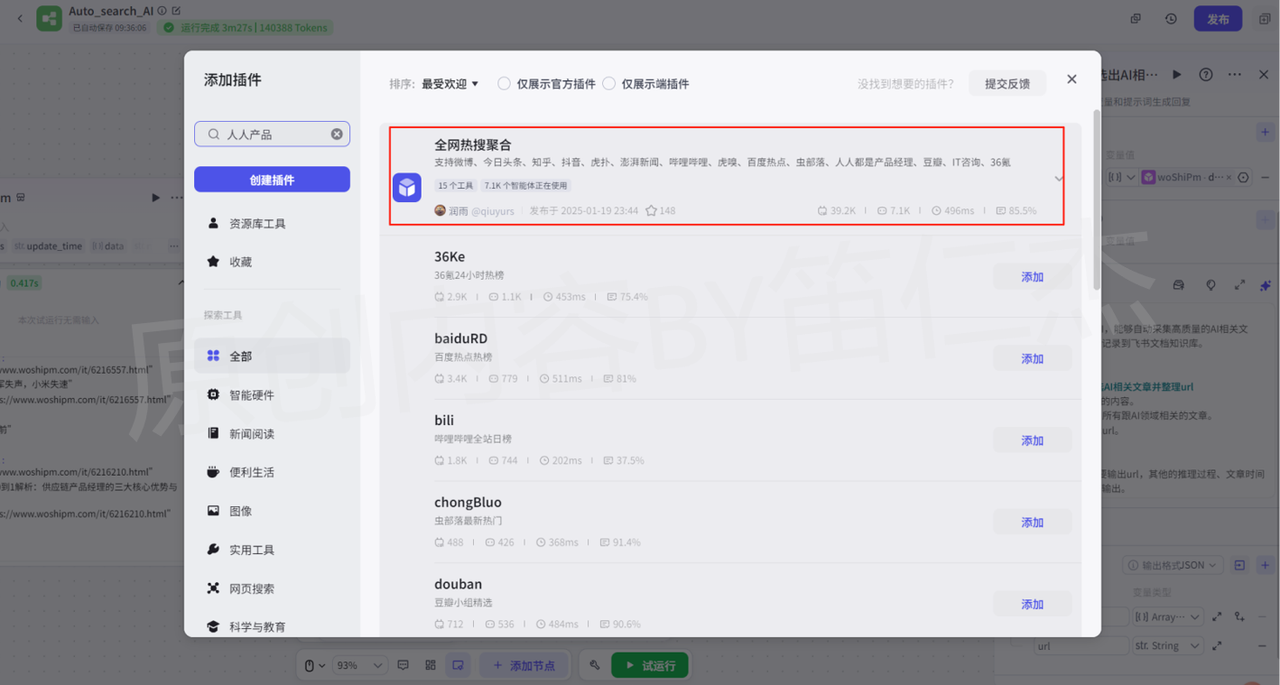Screen dimensions: 1280x685
Task: Select the 网页搜索 category
Action: tap(272, 589)
